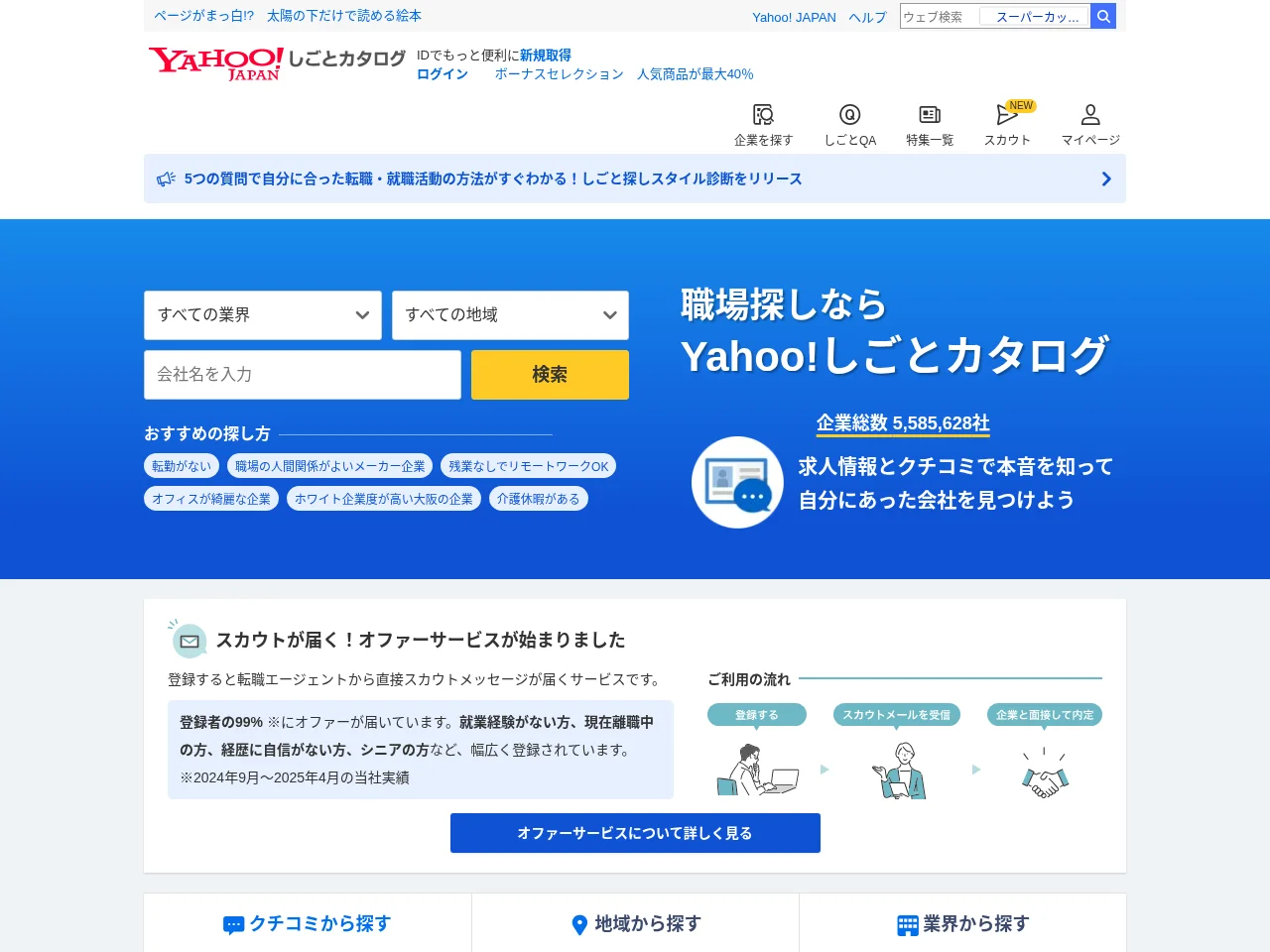Click the スーパーカッ… suggestion in search box
This screenshot has height=952, width=1270.
pyautogui.click(x=1034, y=17)
